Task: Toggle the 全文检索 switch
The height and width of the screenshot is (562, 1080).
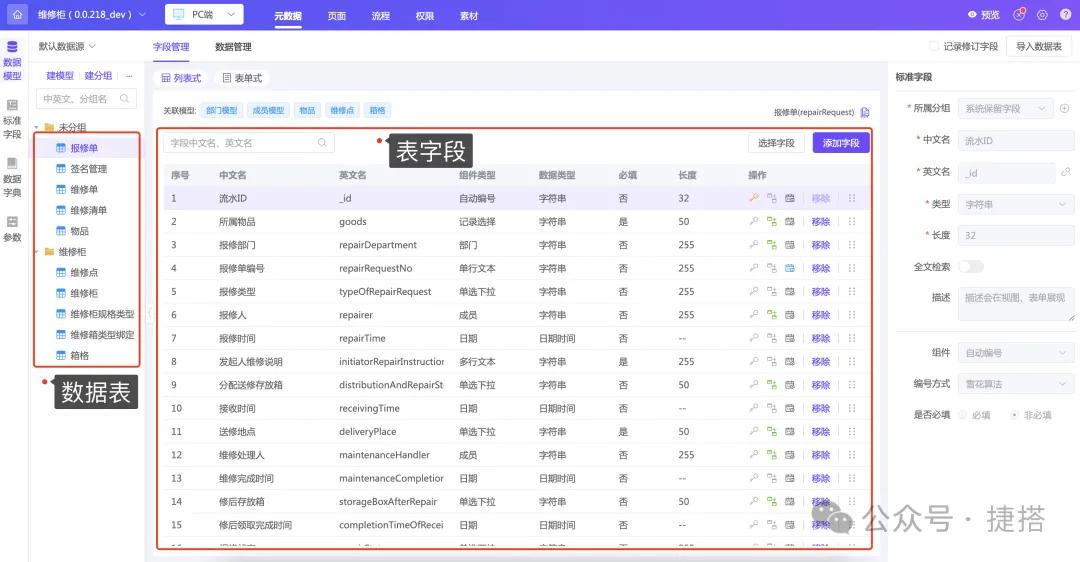Action: [970, 266]
